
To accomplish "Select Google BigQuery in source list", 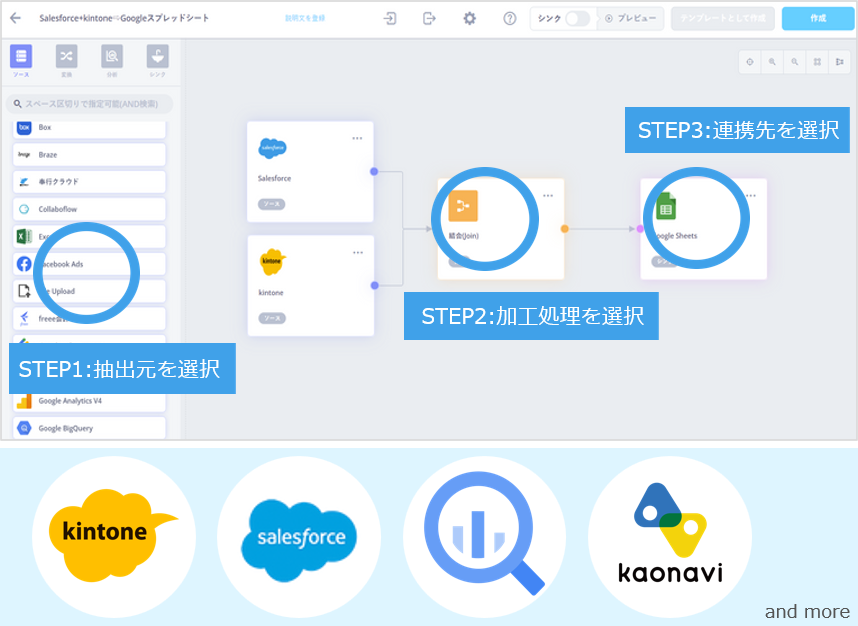I will click(x=89, y=428).
